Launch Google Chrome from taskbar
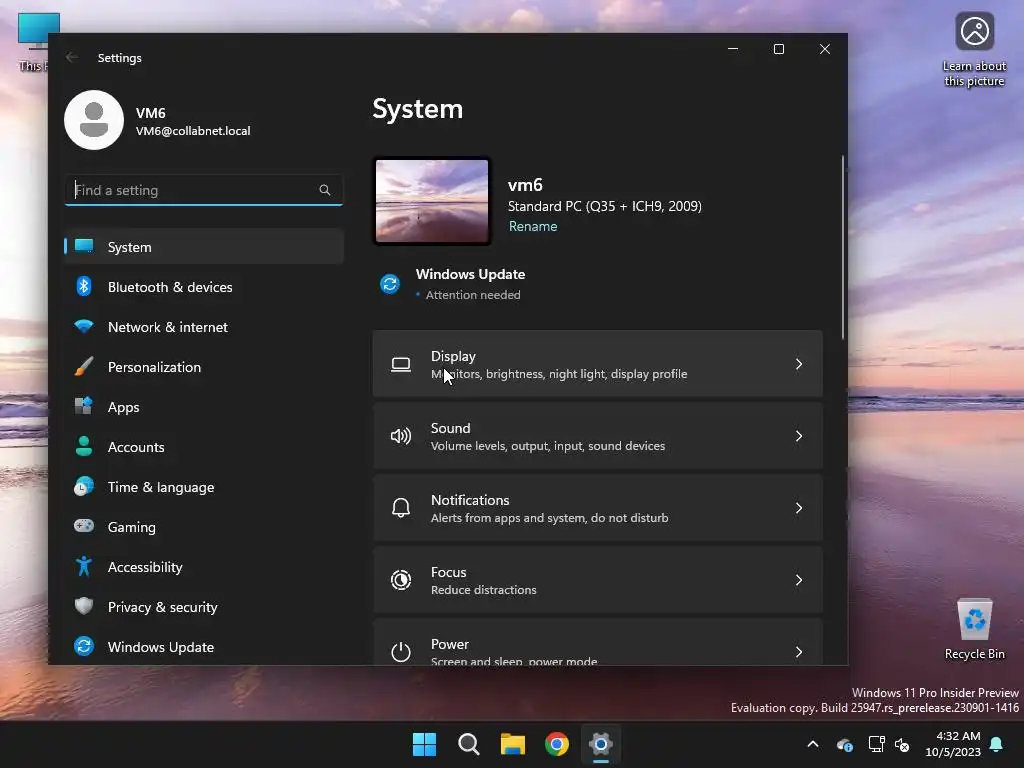 click(x=557, y=744)
